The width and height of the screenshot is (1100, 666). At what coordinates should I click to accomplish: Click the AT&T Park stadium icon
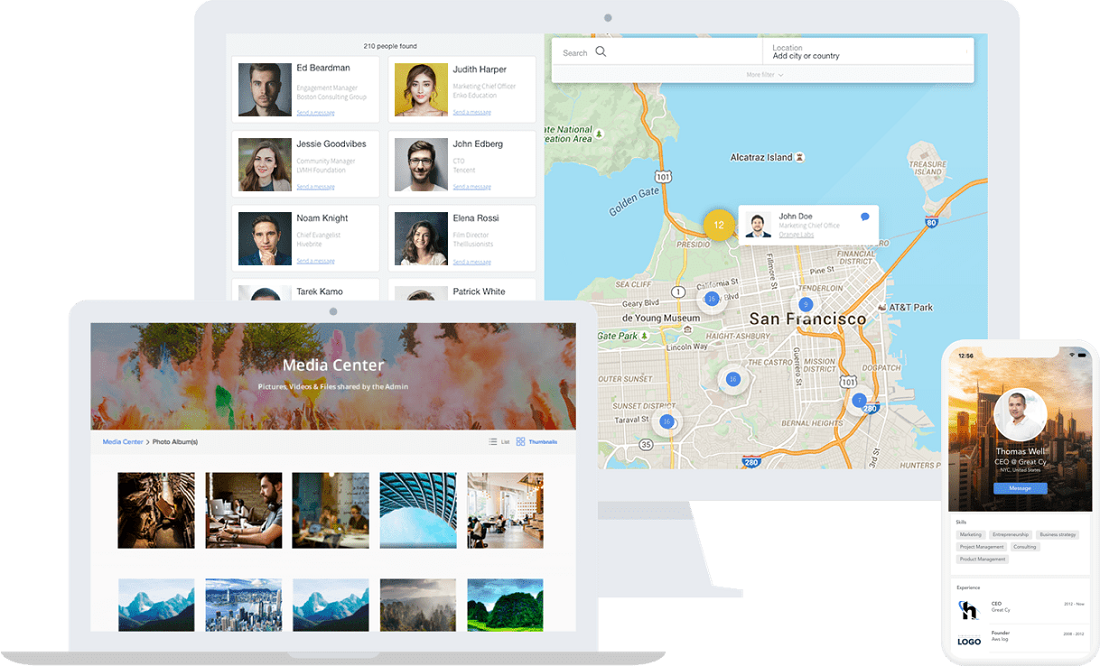pos(882,307)
